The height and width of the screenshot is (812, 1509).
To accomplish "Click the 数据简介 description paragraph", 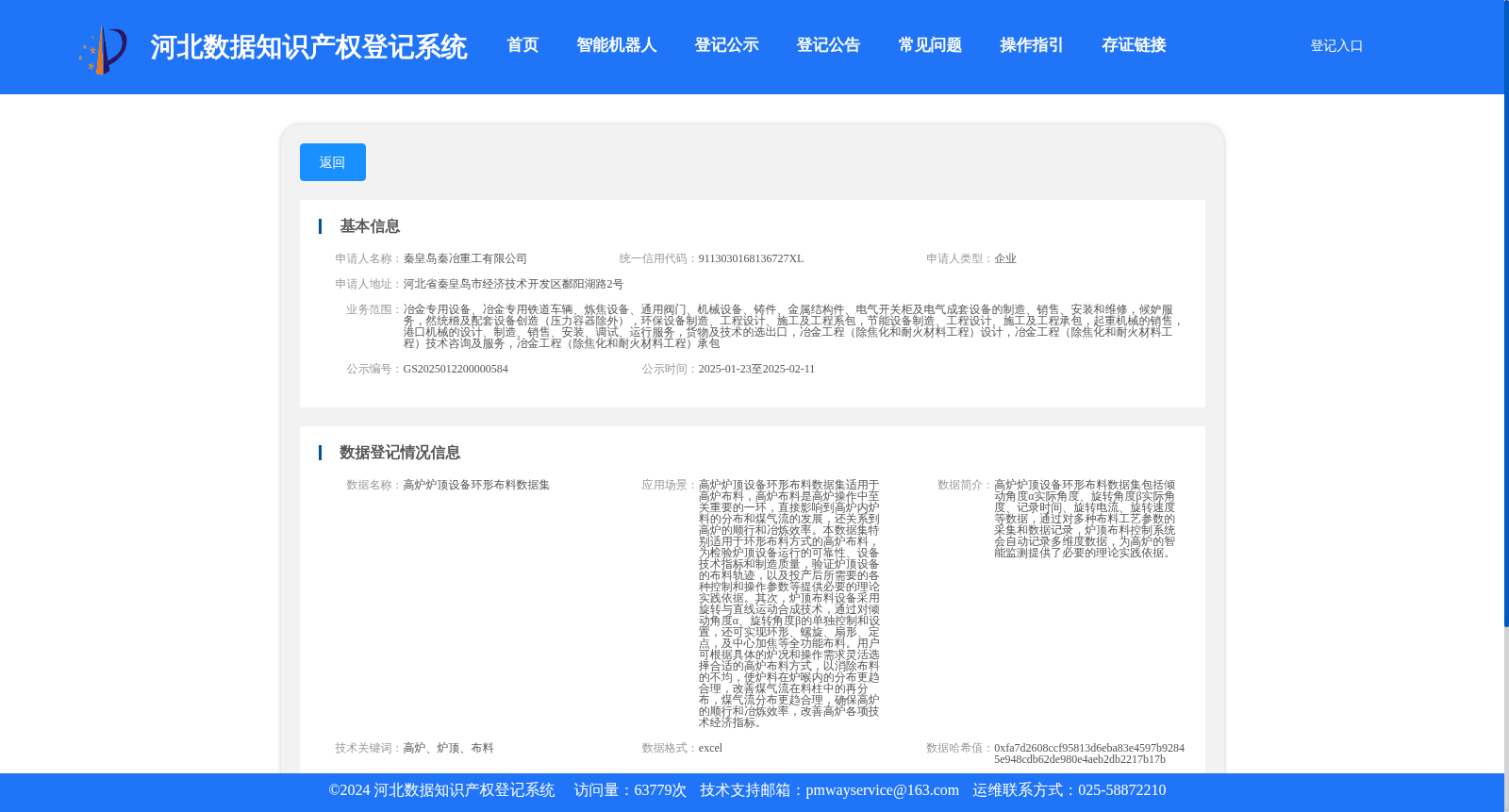I will (1085, 519).
